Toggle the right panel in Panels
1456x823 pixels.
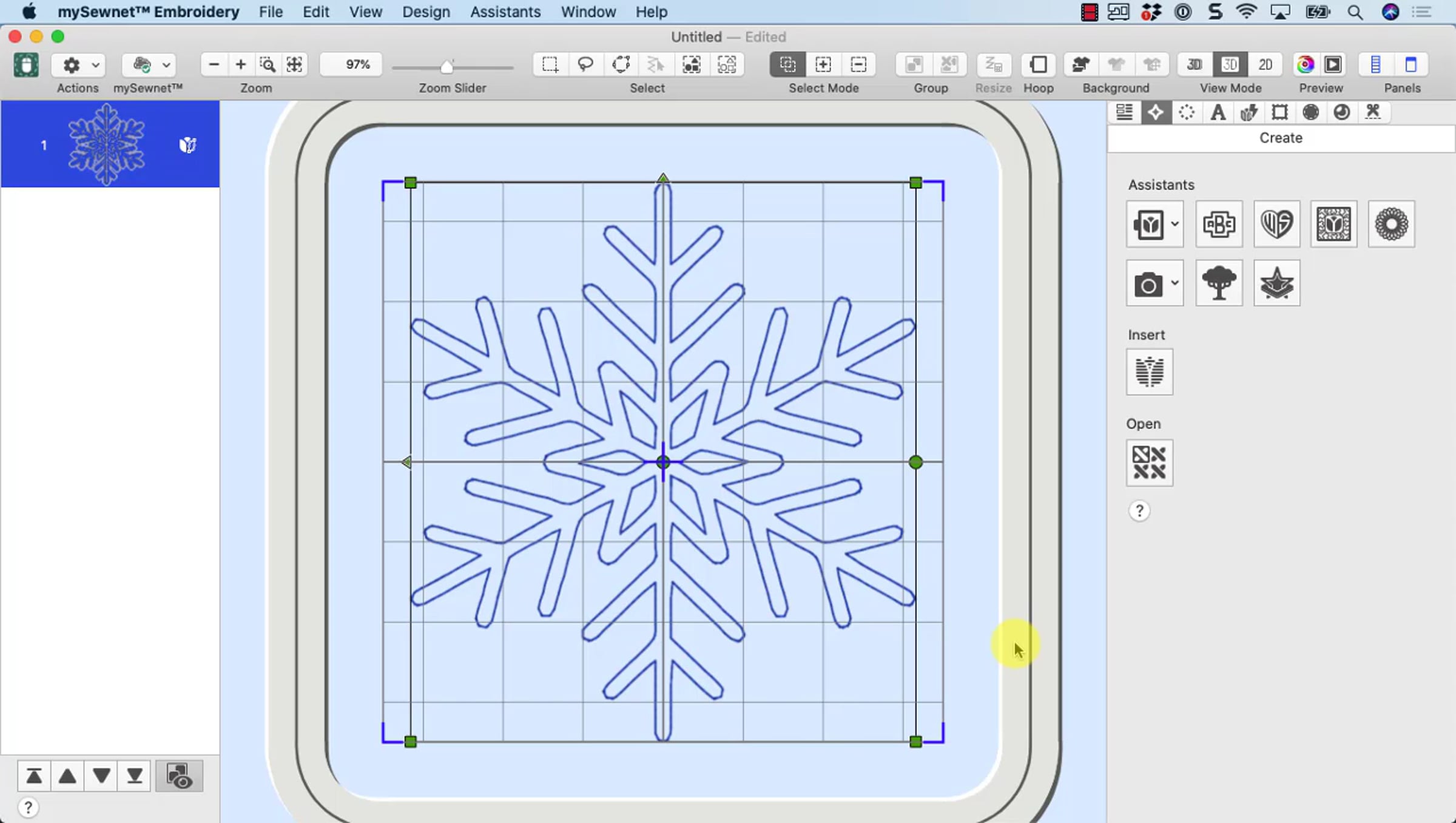(1411, 64)
